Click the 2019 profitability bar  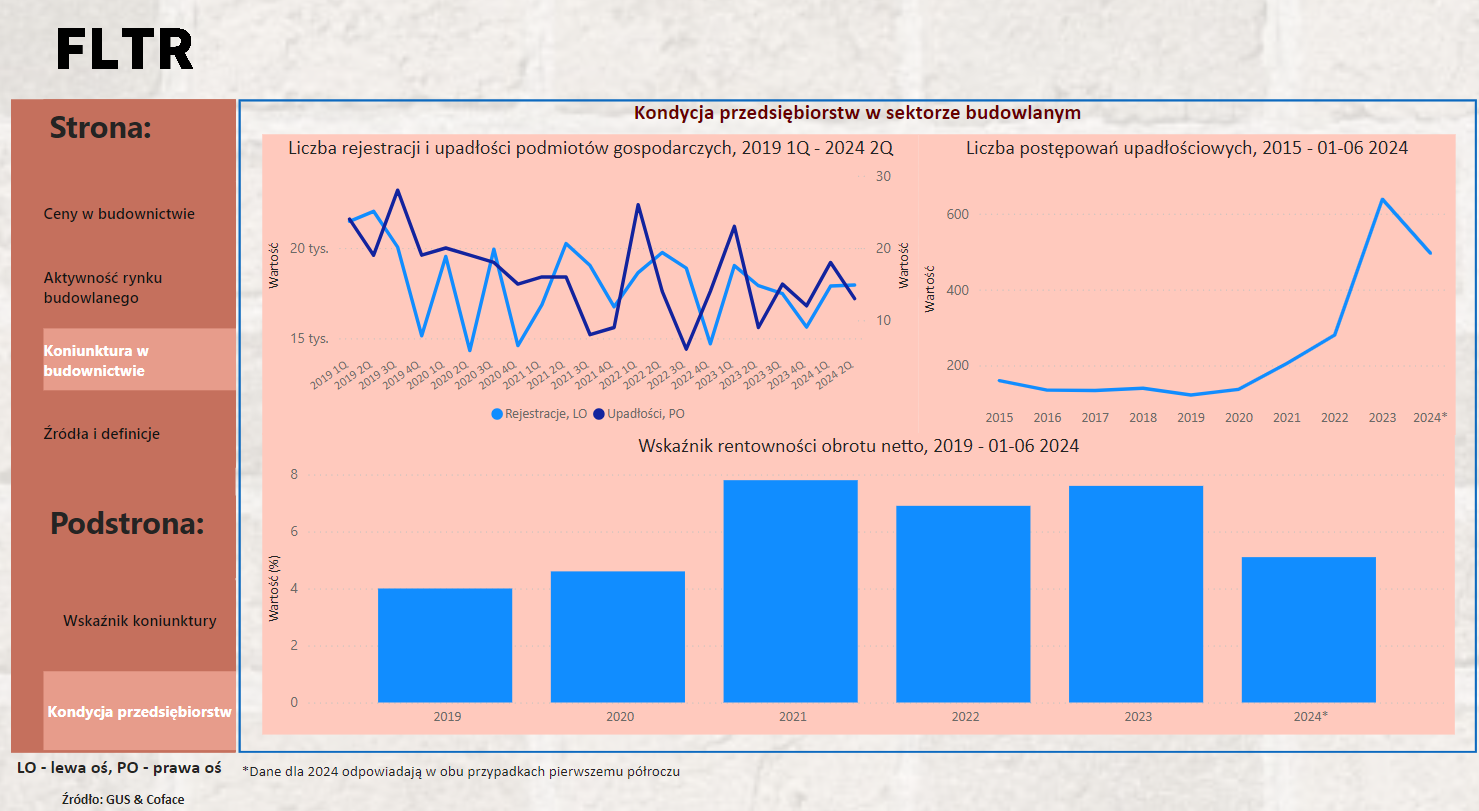(445, 645)
